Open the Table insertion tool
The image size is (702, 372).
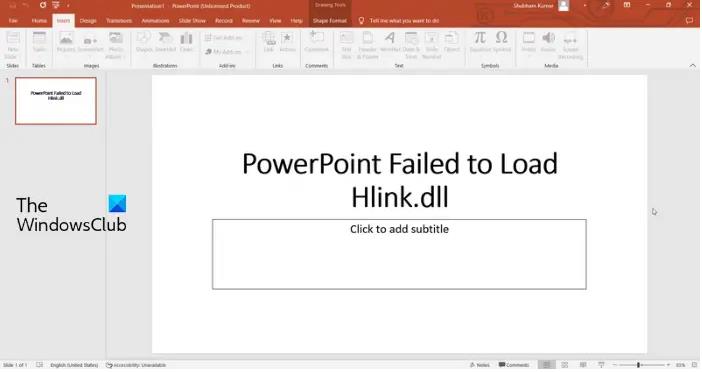click(39, 43)
